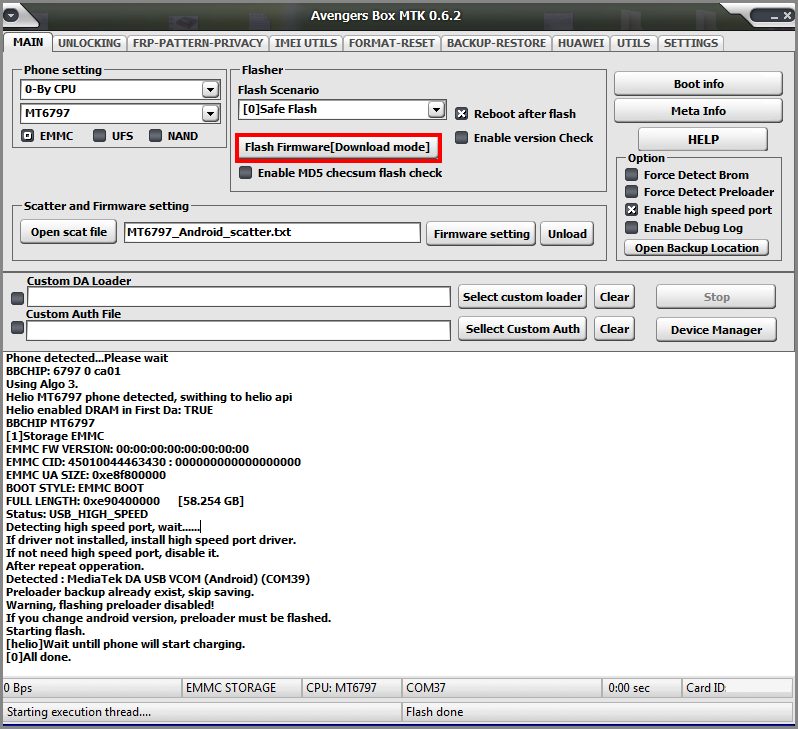Click Sellect Custom Auth button
The image size is (798, 729).
pos(522,329)
